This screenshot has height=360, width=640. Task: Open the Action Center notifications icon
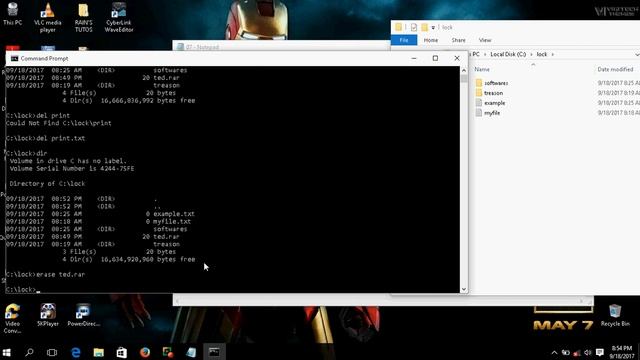[x=600, y=353]
